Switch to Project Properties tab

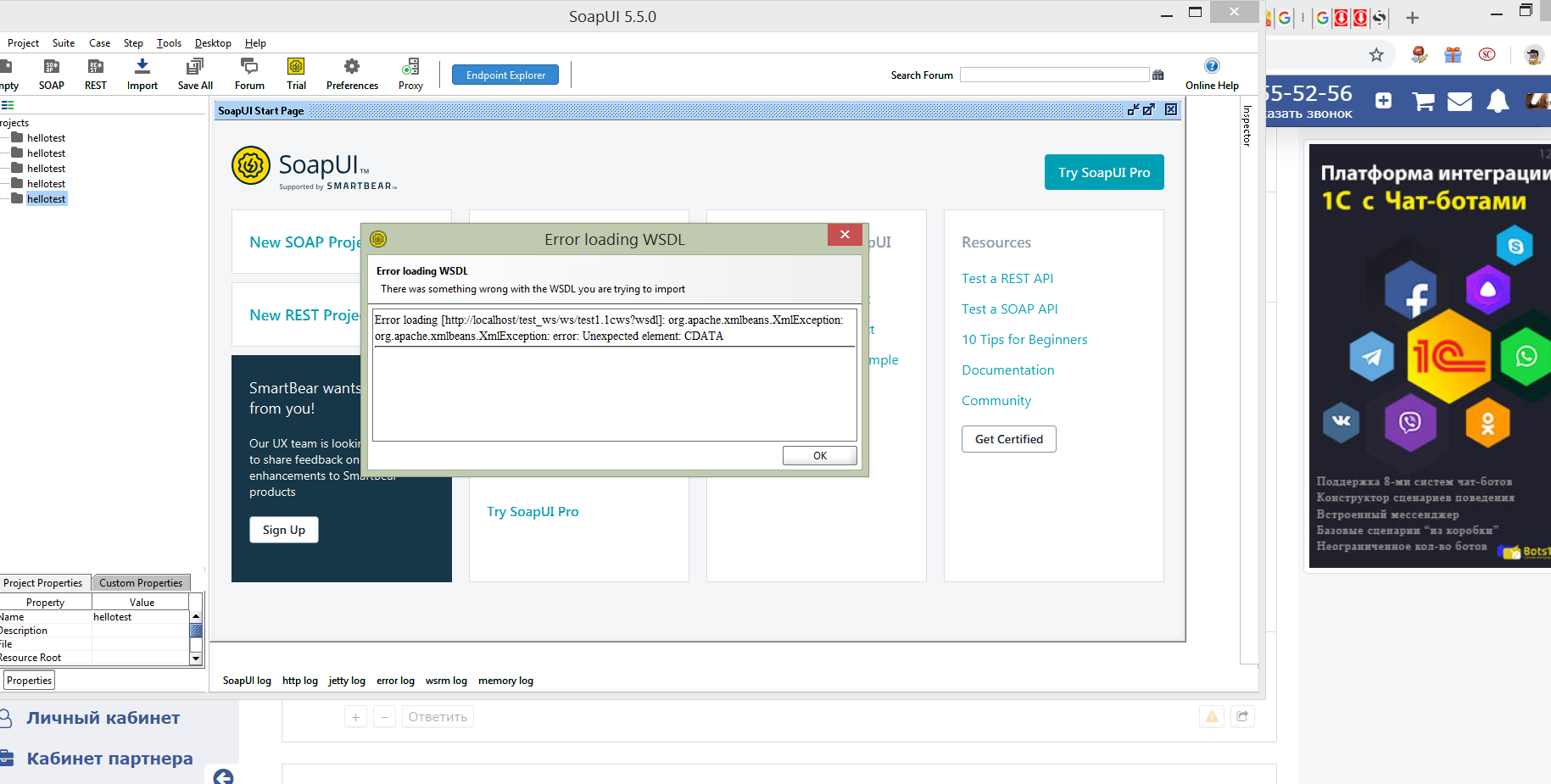coord(43,583)
